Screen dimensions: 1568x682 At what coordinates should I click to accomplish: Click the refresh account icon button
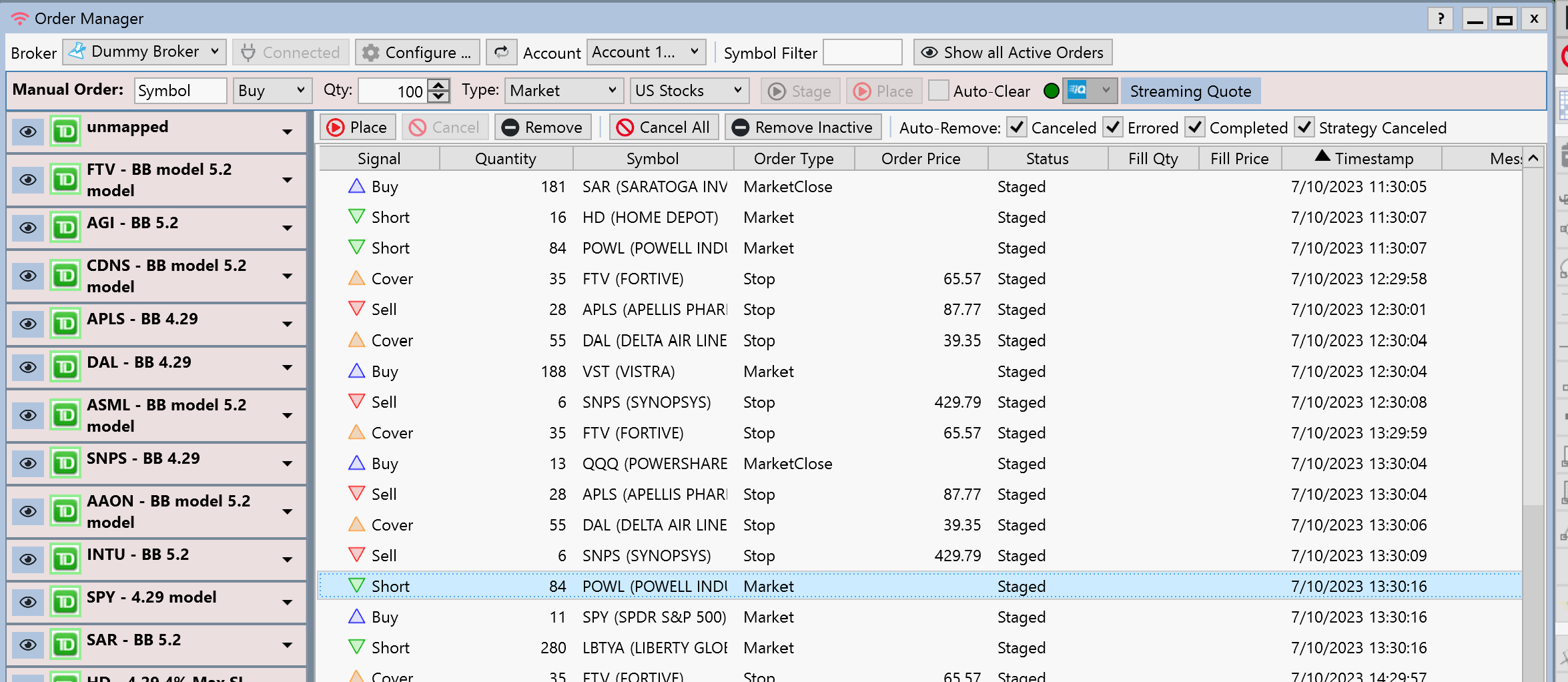point(502,52)
